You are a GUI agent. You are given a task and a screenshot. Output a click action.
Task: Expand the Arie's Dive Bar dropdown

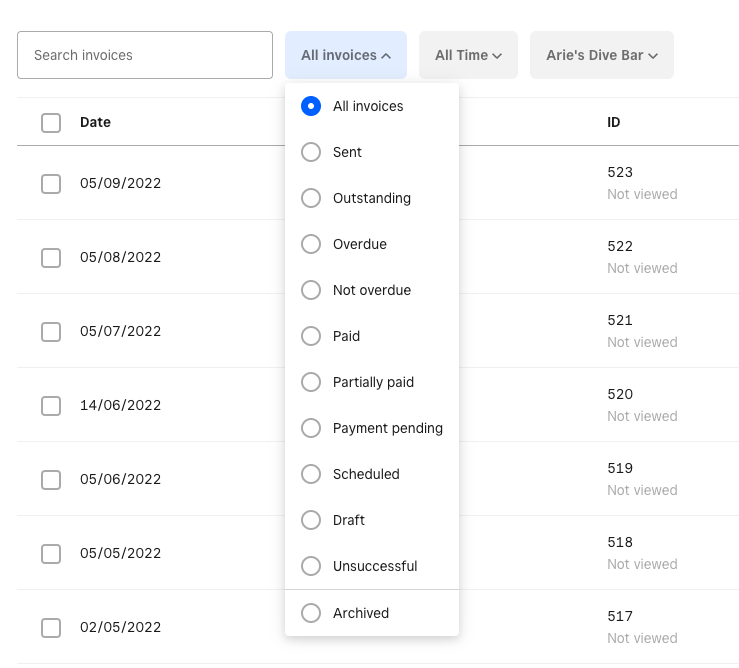click(601, 55)
